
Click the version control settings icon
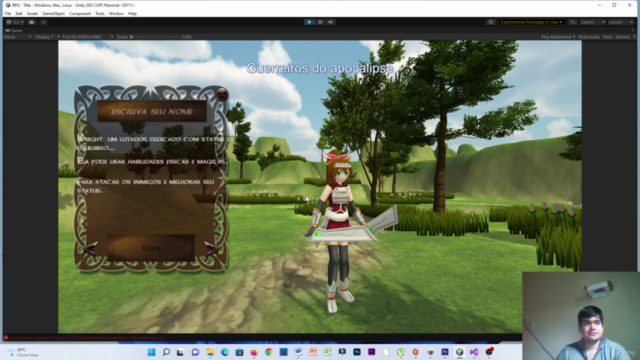pos(43,22)
